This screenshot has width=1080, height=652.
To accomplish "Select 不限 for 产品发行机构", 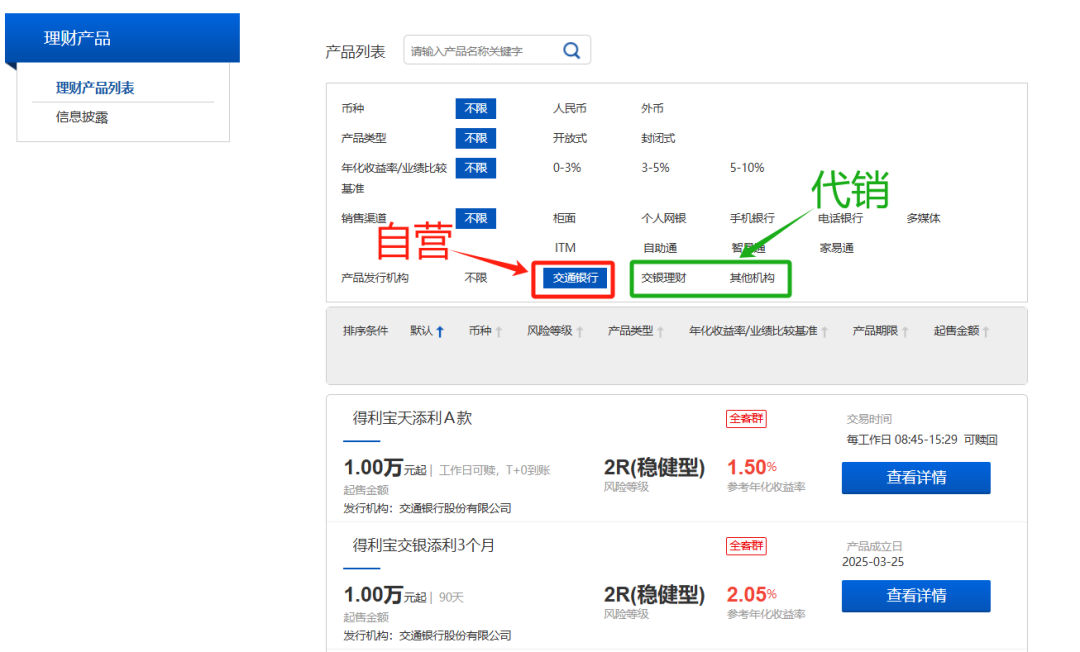I will pyautogui.click(x=475, y=278).
